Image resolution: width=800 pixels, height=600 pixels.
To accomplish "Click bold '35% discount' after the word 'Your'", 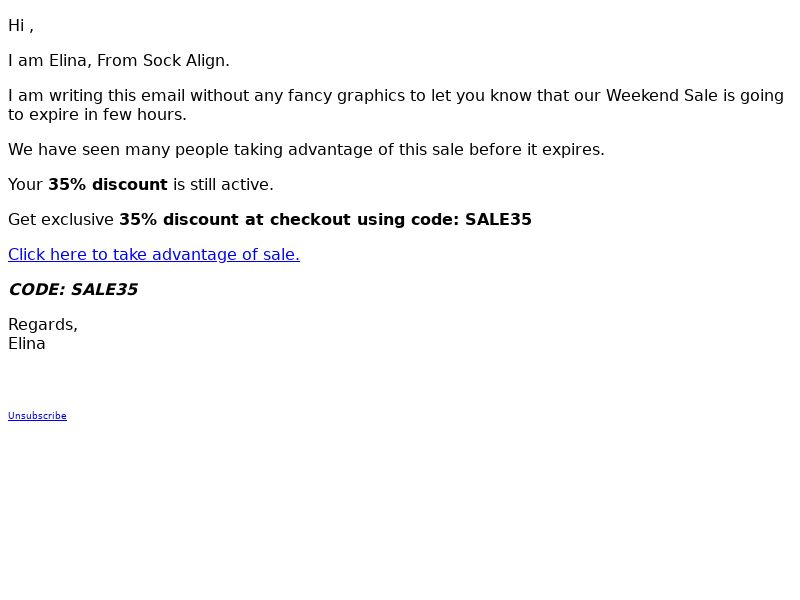I will 108,184.
